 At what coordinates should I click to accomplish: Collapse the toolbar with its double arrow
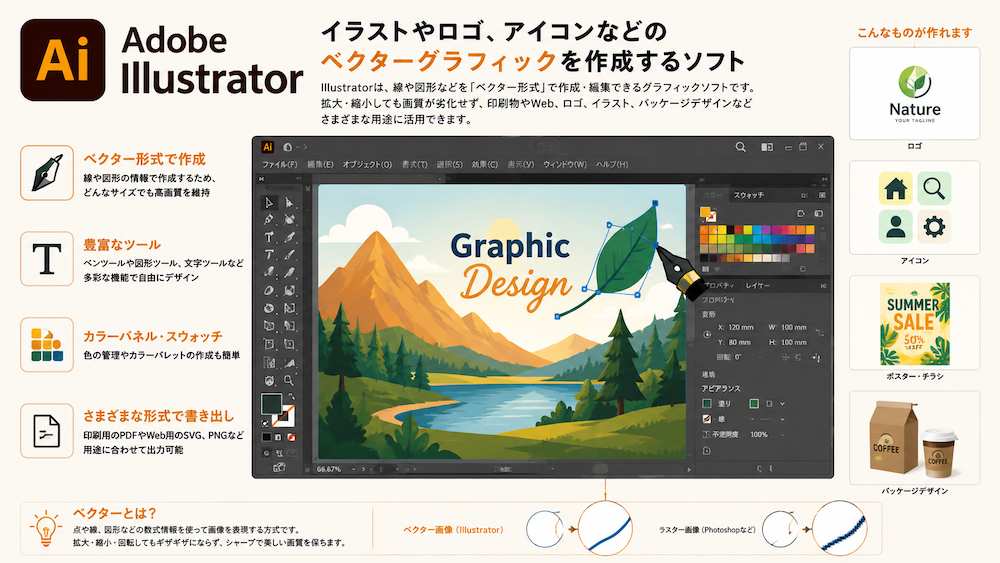(x=261, y=179)
